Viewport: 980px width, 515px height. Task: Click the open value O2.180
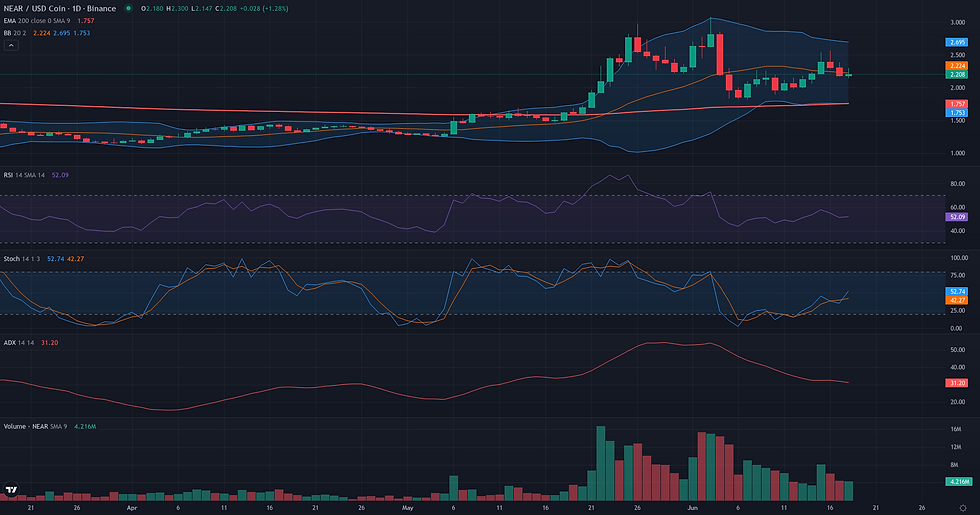pos(152,9)
